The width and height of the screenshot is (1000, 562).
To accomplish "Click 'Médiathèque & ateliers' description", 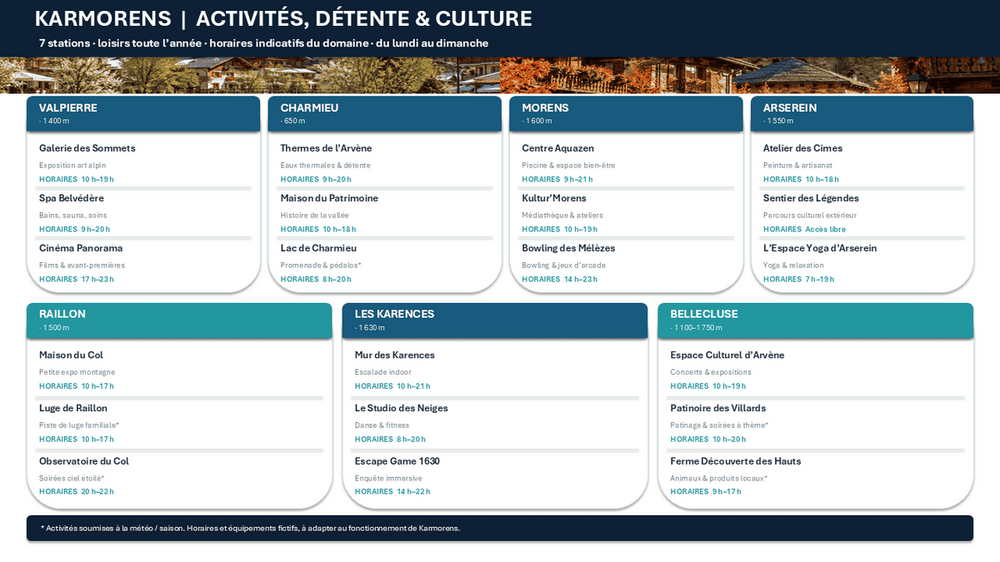I will point(562,215).
